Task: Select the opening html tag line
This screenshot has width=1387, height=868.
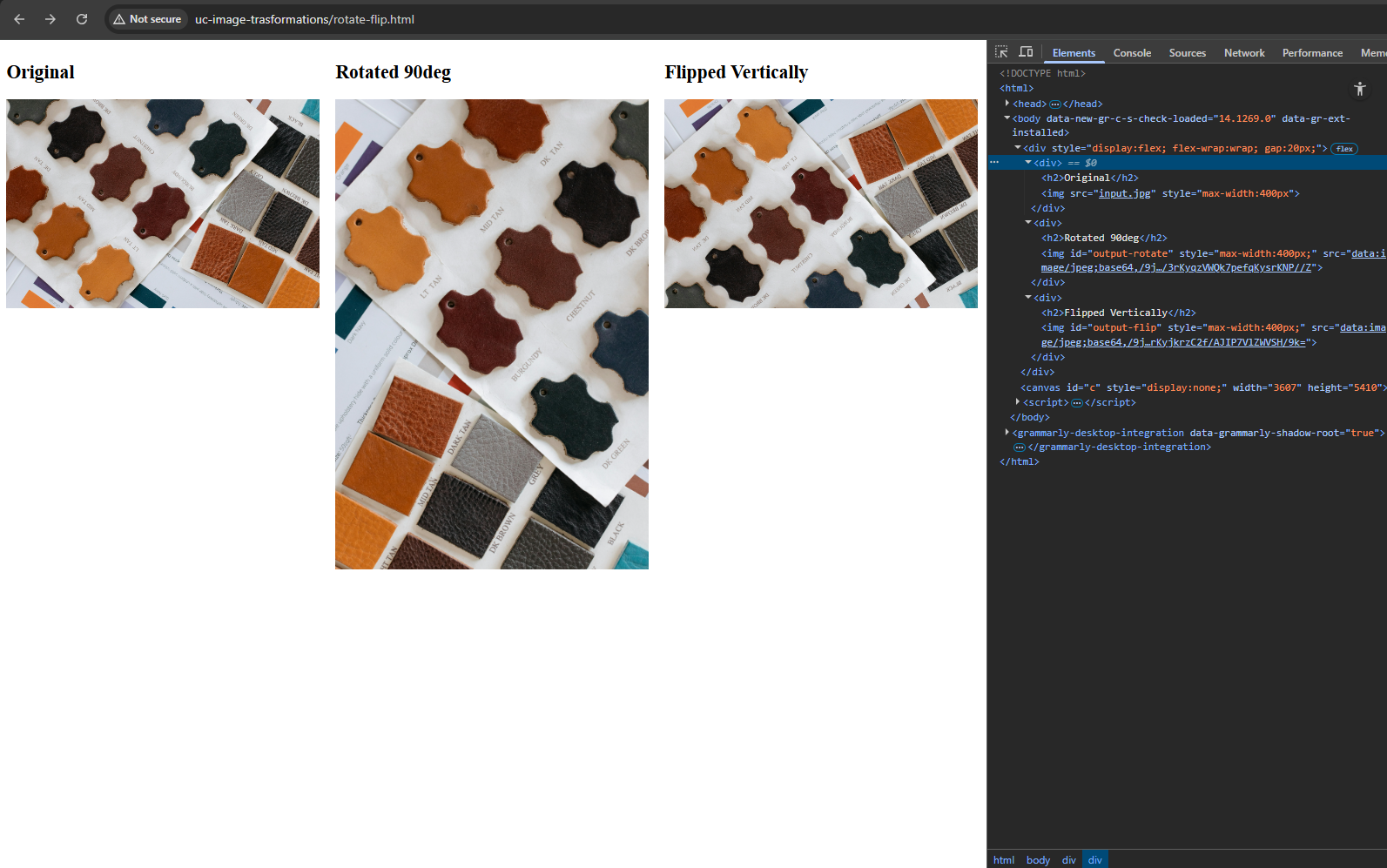Action: (x=1017, y=88)
